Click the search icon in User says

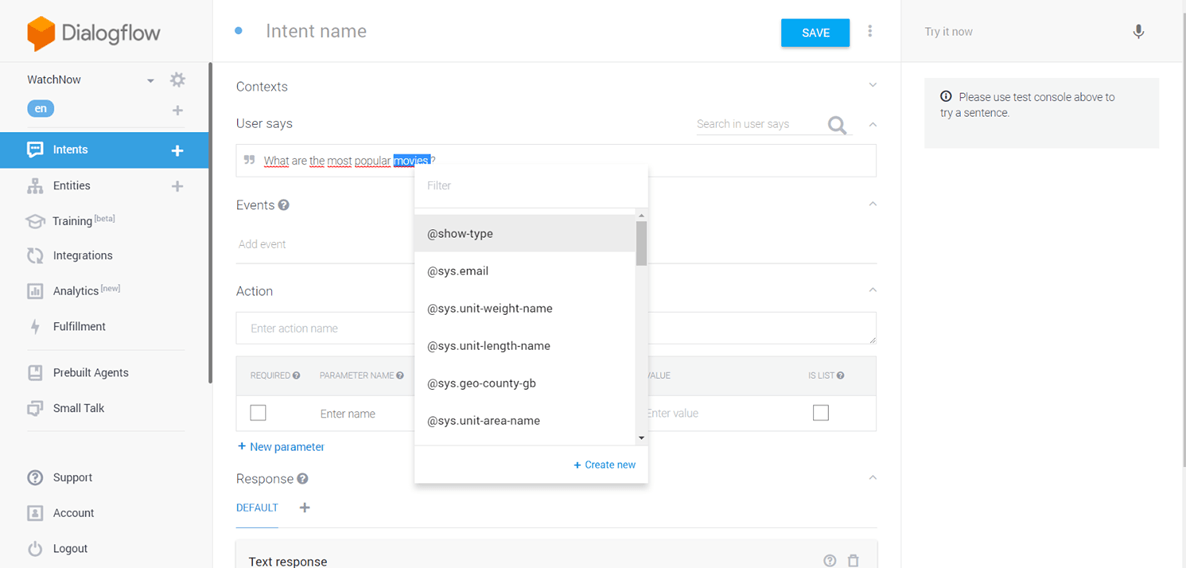click(837, 125)
